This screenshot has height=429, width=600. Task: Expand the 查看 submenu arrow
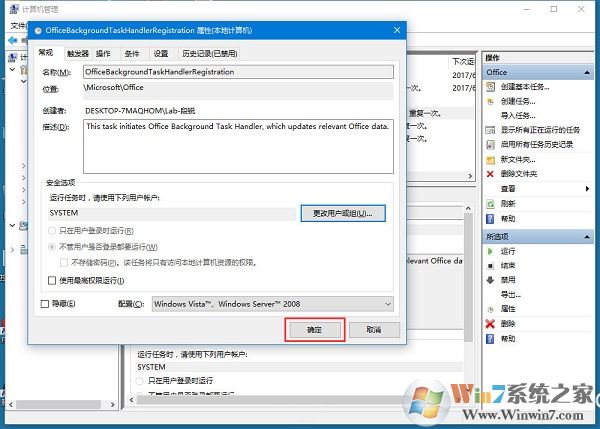point(587,189)
